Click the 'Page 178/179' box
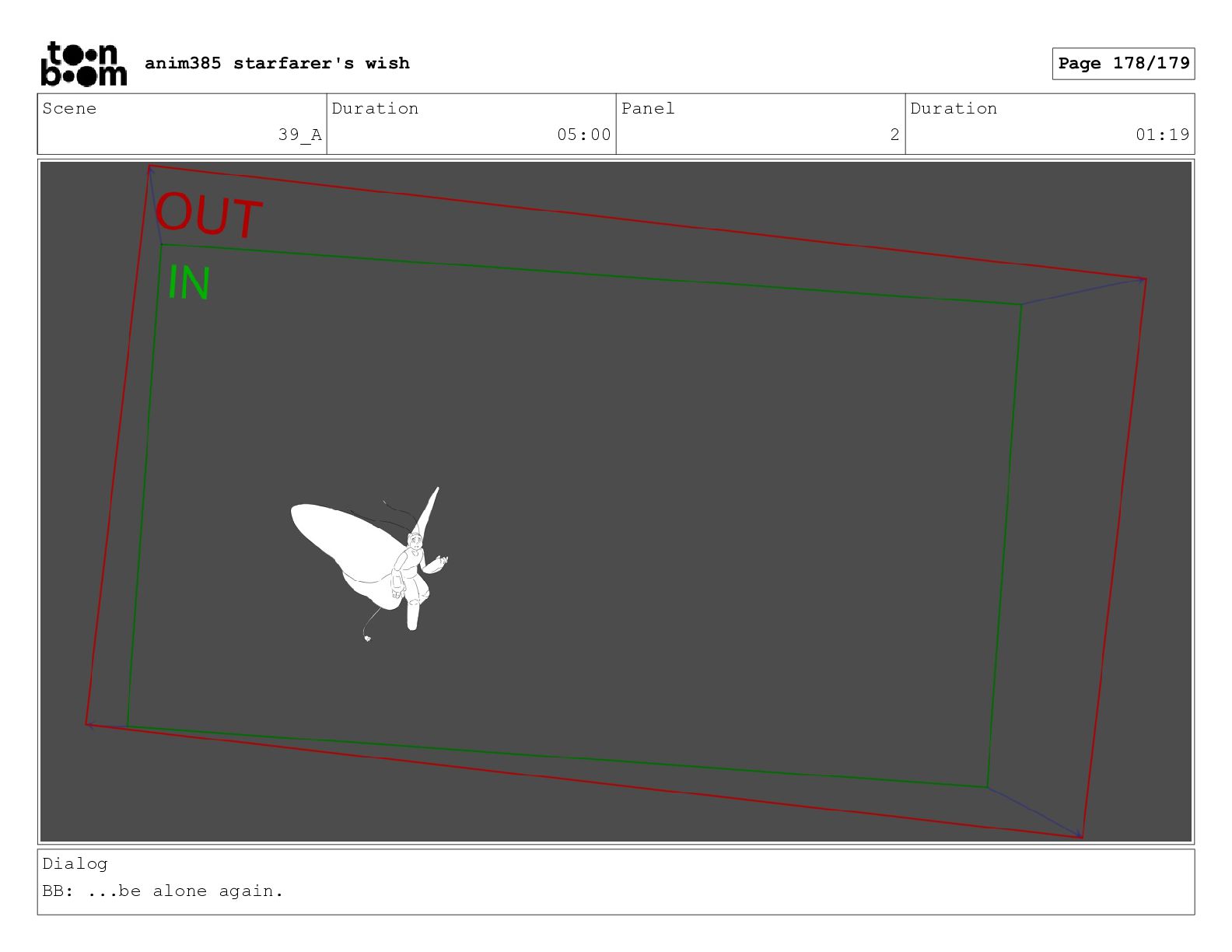Viewport: 1232px width, 952px height. click(x=1123, y=63)
